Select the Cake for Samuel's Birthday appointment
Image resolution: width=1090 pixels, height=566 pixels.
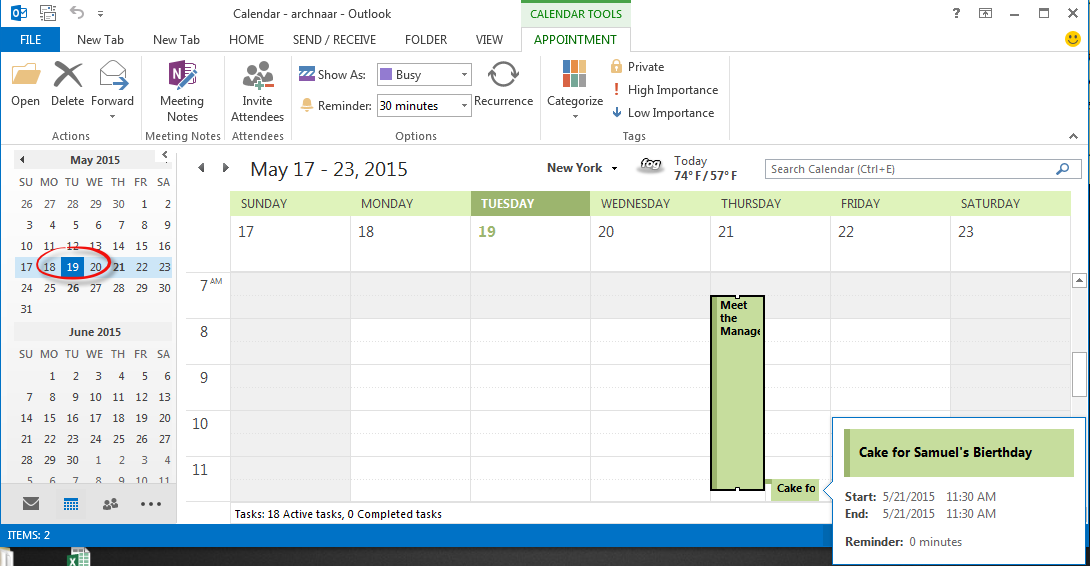tap(793, 489)
